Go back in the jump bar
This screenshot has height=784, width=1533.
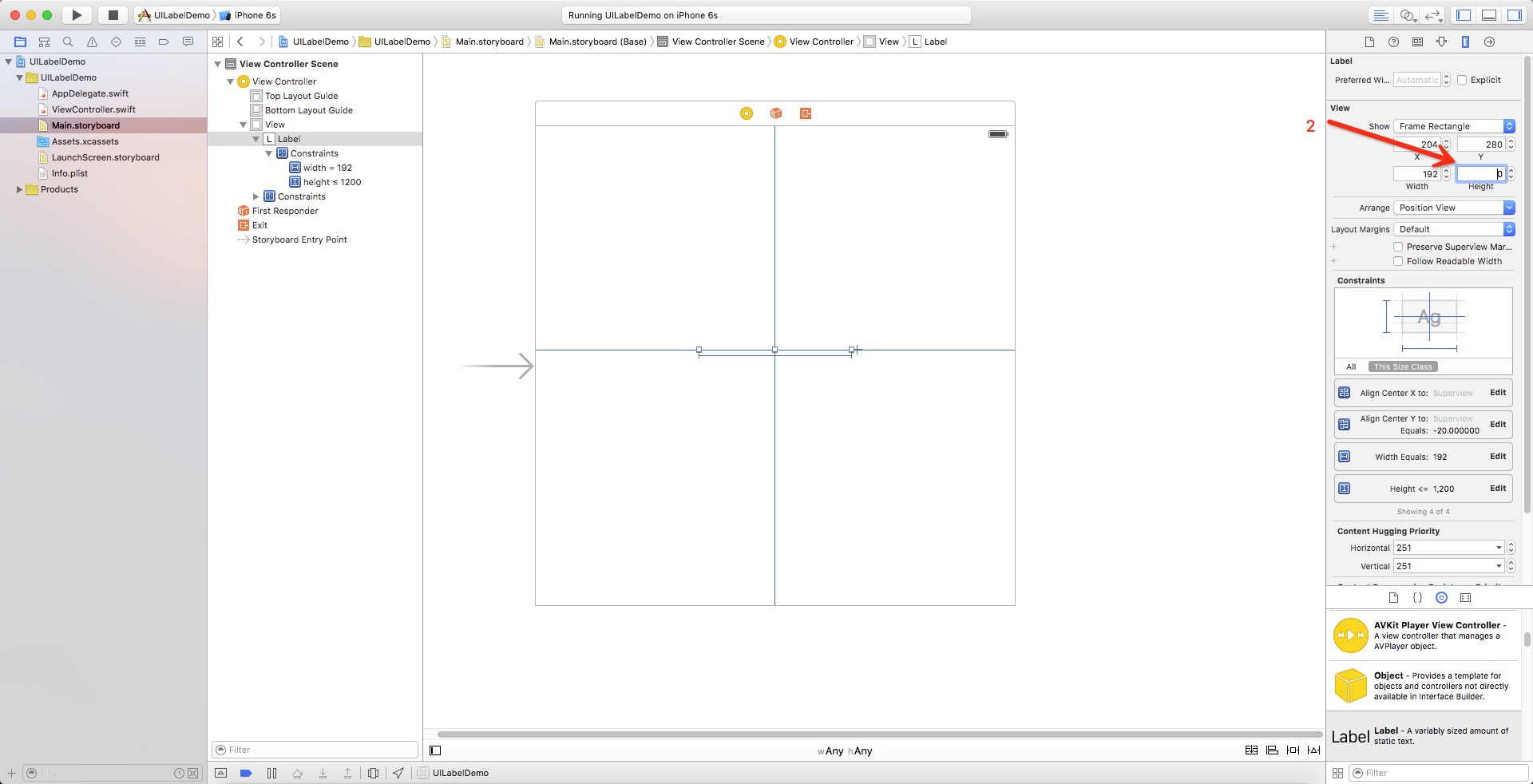tap(240, 42)
